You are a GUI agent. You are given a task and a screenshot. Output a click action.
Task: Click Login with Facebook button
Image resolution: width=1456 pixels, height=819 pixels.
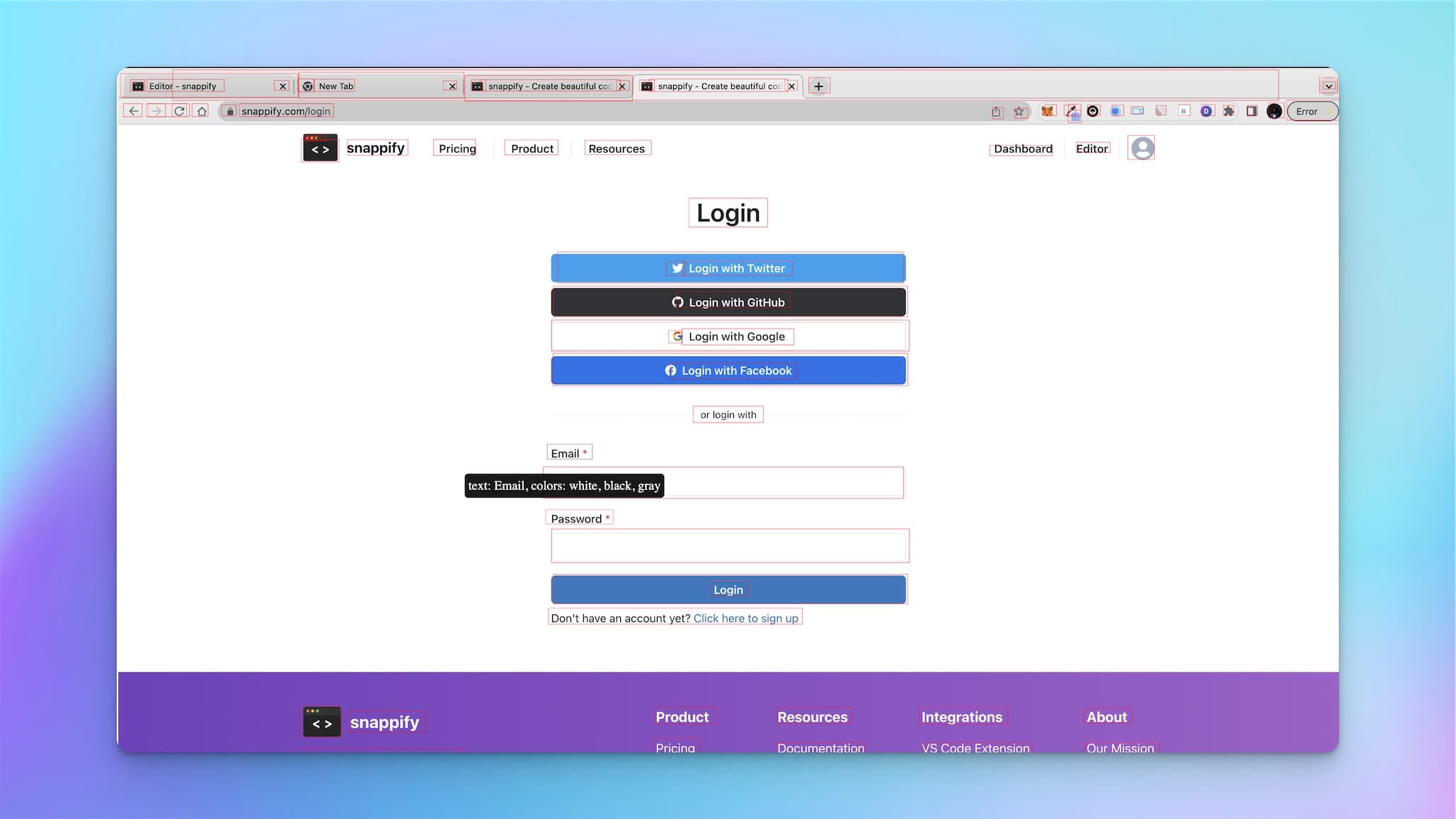click(x=728, y=370)
